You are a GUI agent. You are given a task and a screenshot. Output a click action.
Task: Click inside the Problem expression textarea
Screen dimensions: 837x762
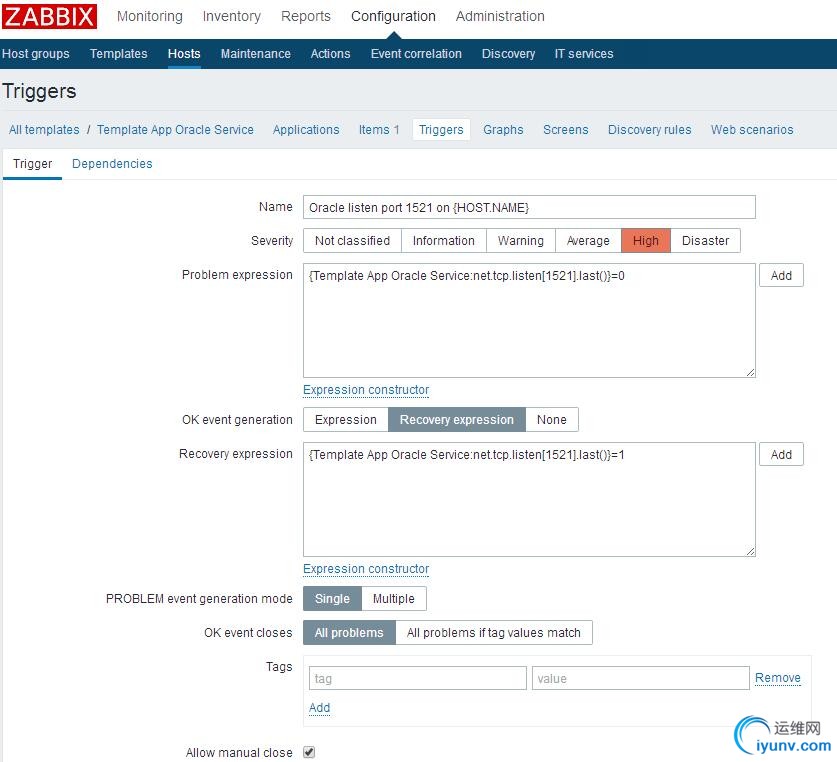pyautogui.click(x=529, y=320)
